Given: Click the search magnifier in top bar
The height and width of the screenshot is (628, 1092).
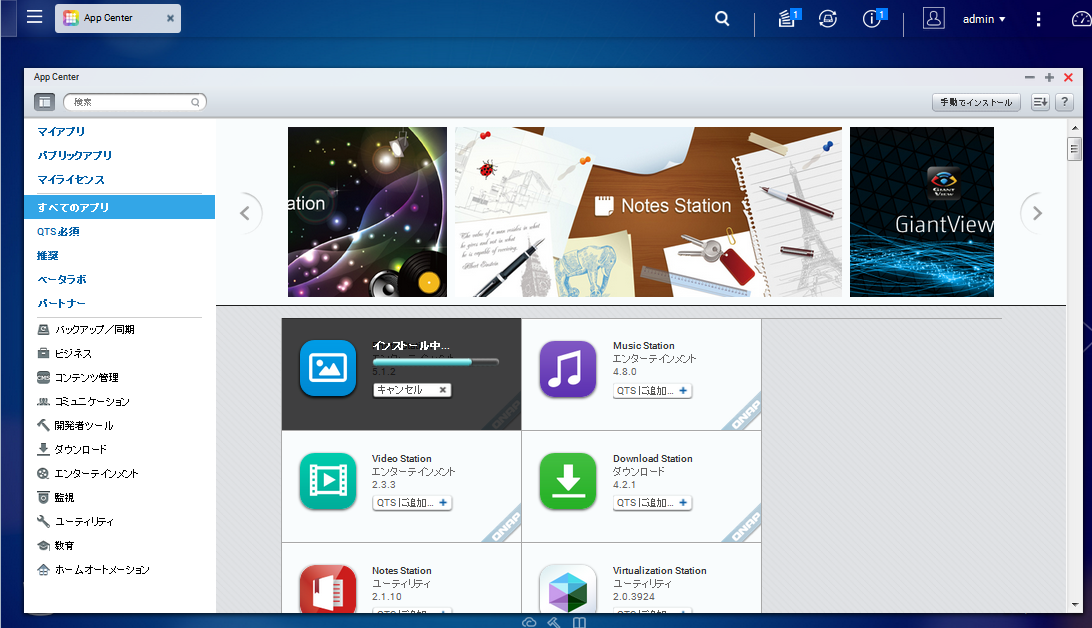Looking at the screenshot, I should point(722,19).
